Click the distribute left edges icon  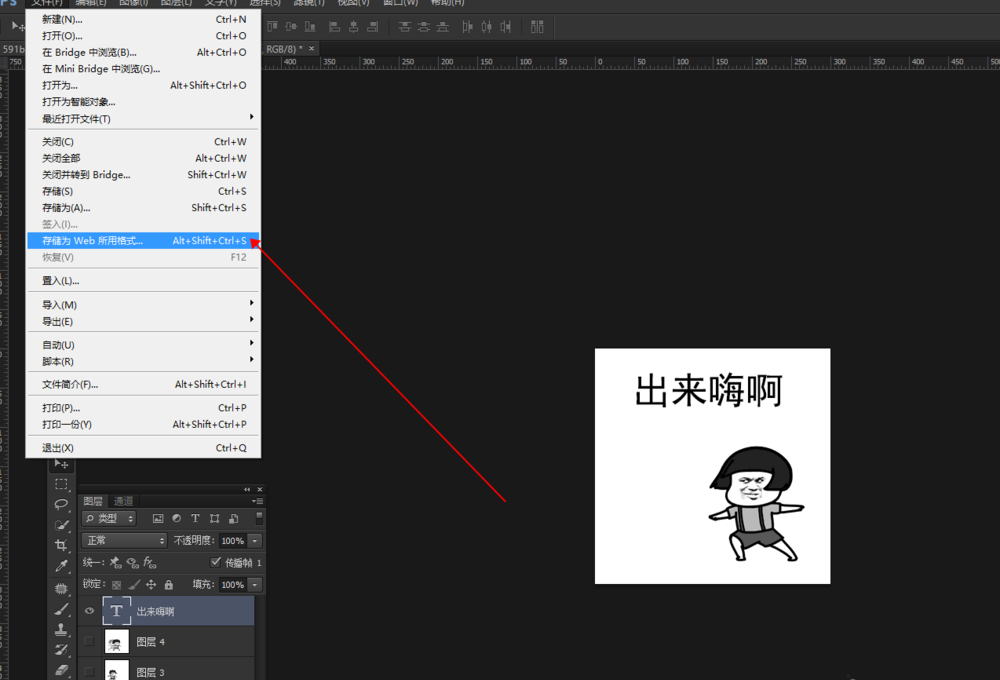(x=467, y=27)
